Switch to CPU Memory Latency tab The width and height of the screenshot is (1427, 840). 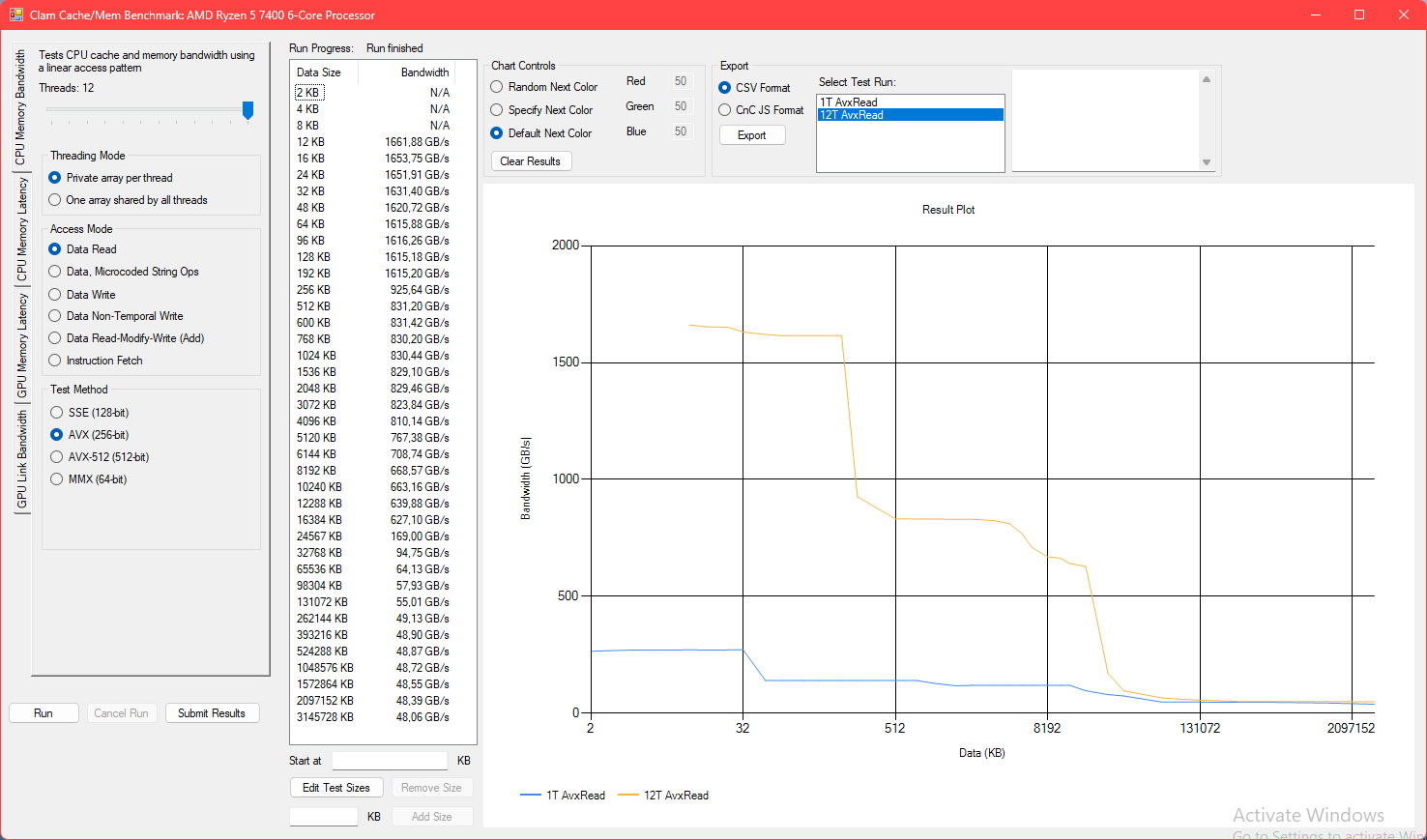21,229
